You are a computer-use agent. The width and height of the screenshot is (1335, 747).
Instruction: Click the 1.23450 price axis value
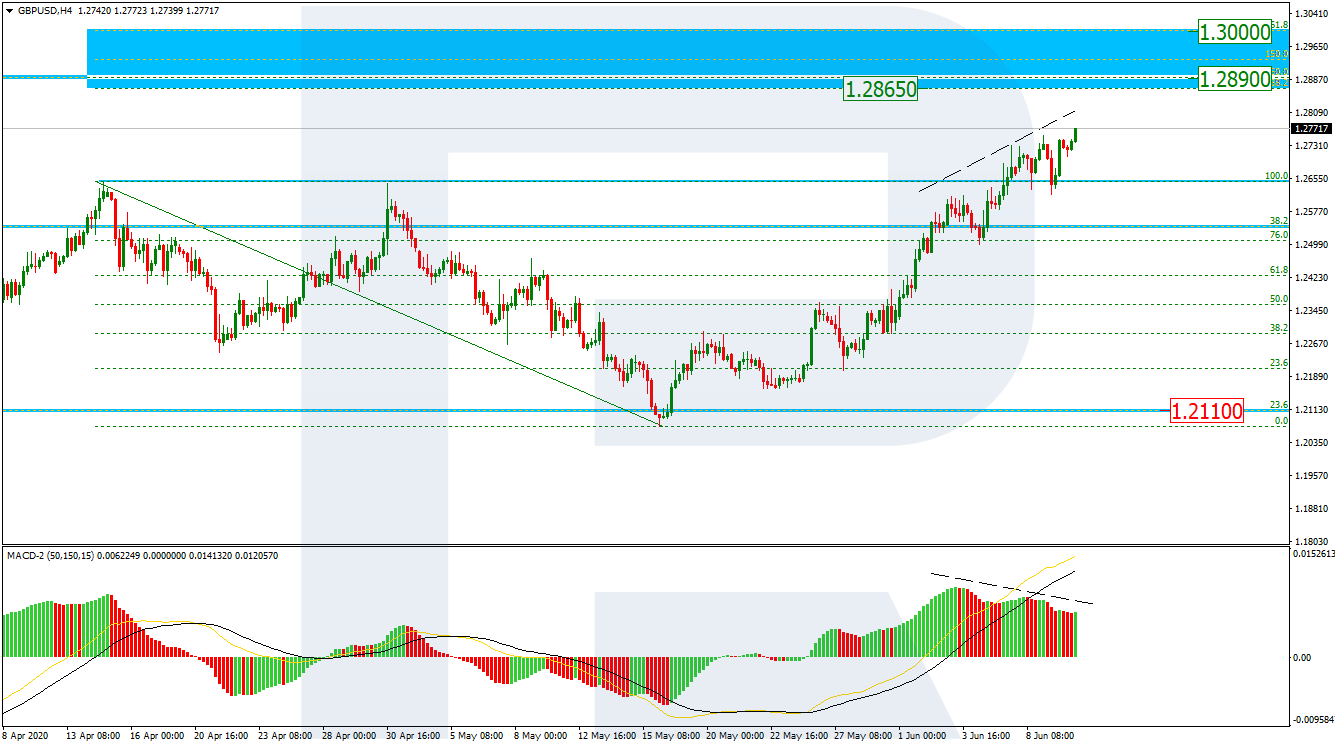(x=1310, y=311)
